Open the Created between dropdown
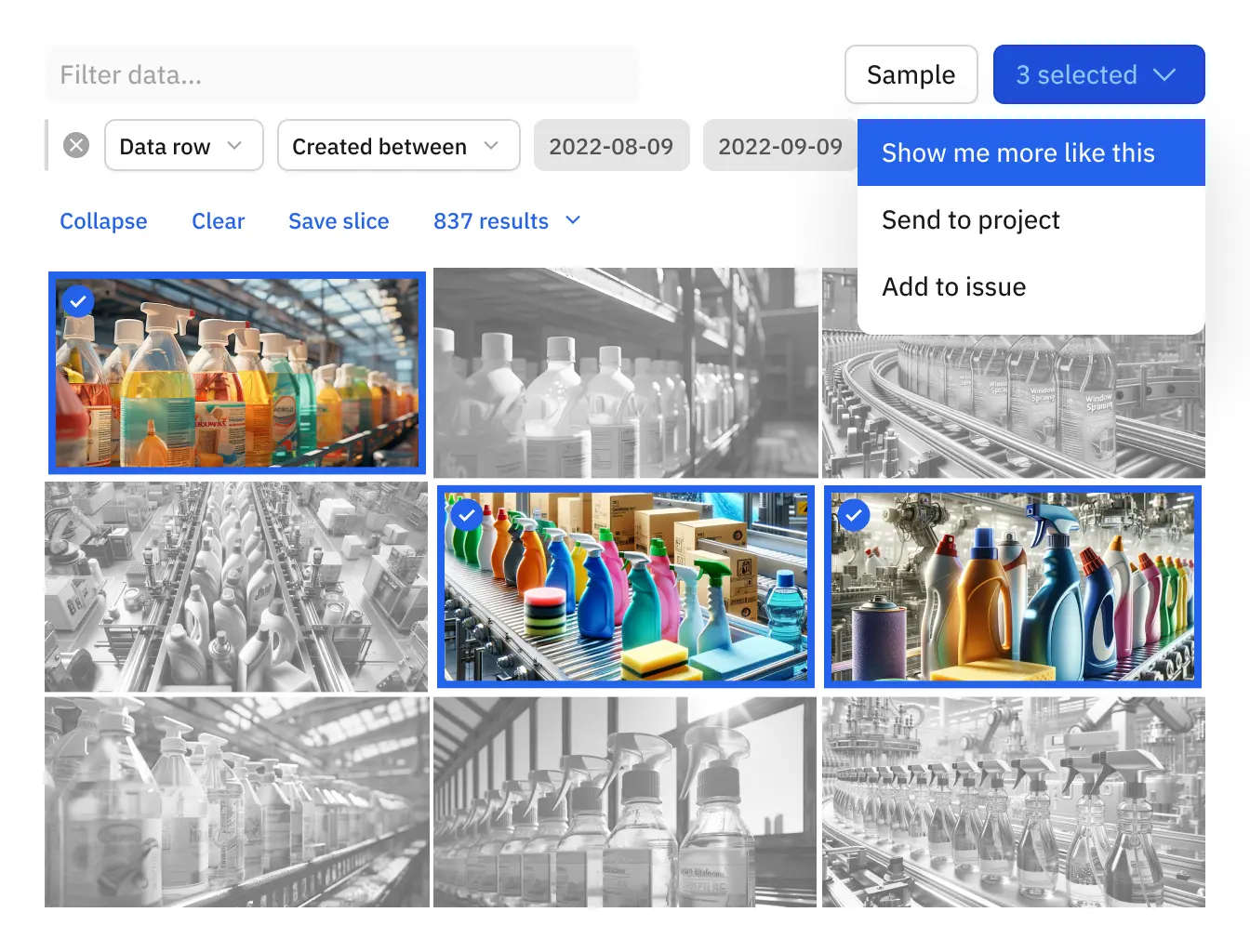Screen dimensions: 1250x952 pos(398,145)
